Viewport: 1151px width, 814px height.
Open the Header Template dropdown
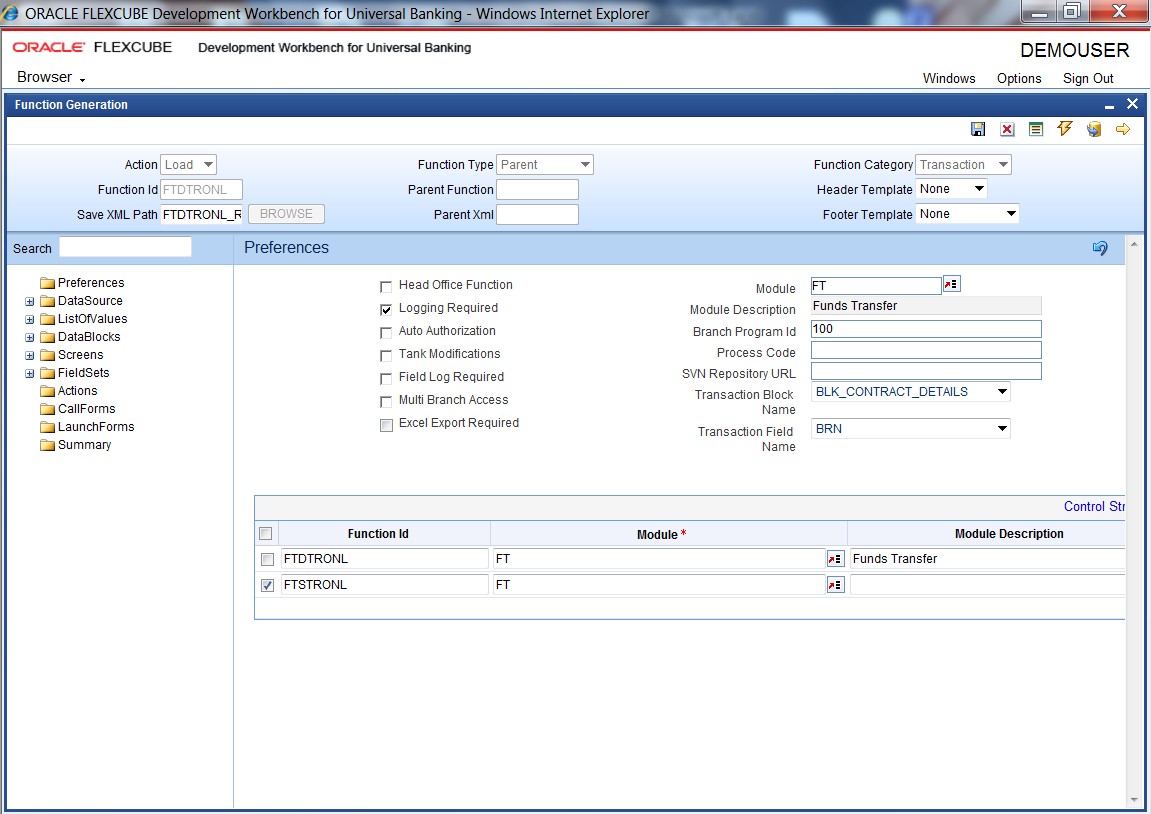pos(951,189)
